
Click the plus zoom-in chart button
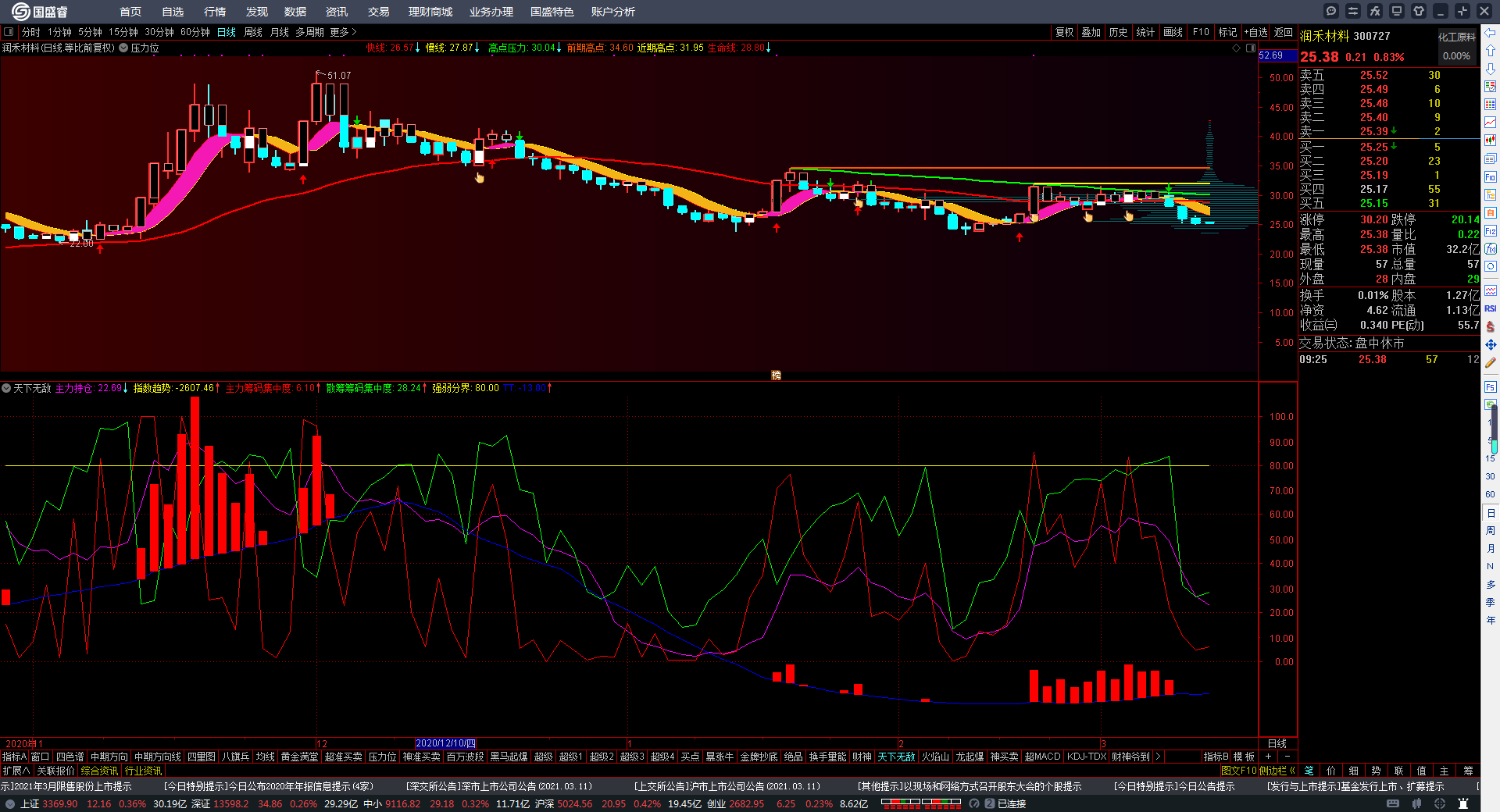coord(1268,757)
